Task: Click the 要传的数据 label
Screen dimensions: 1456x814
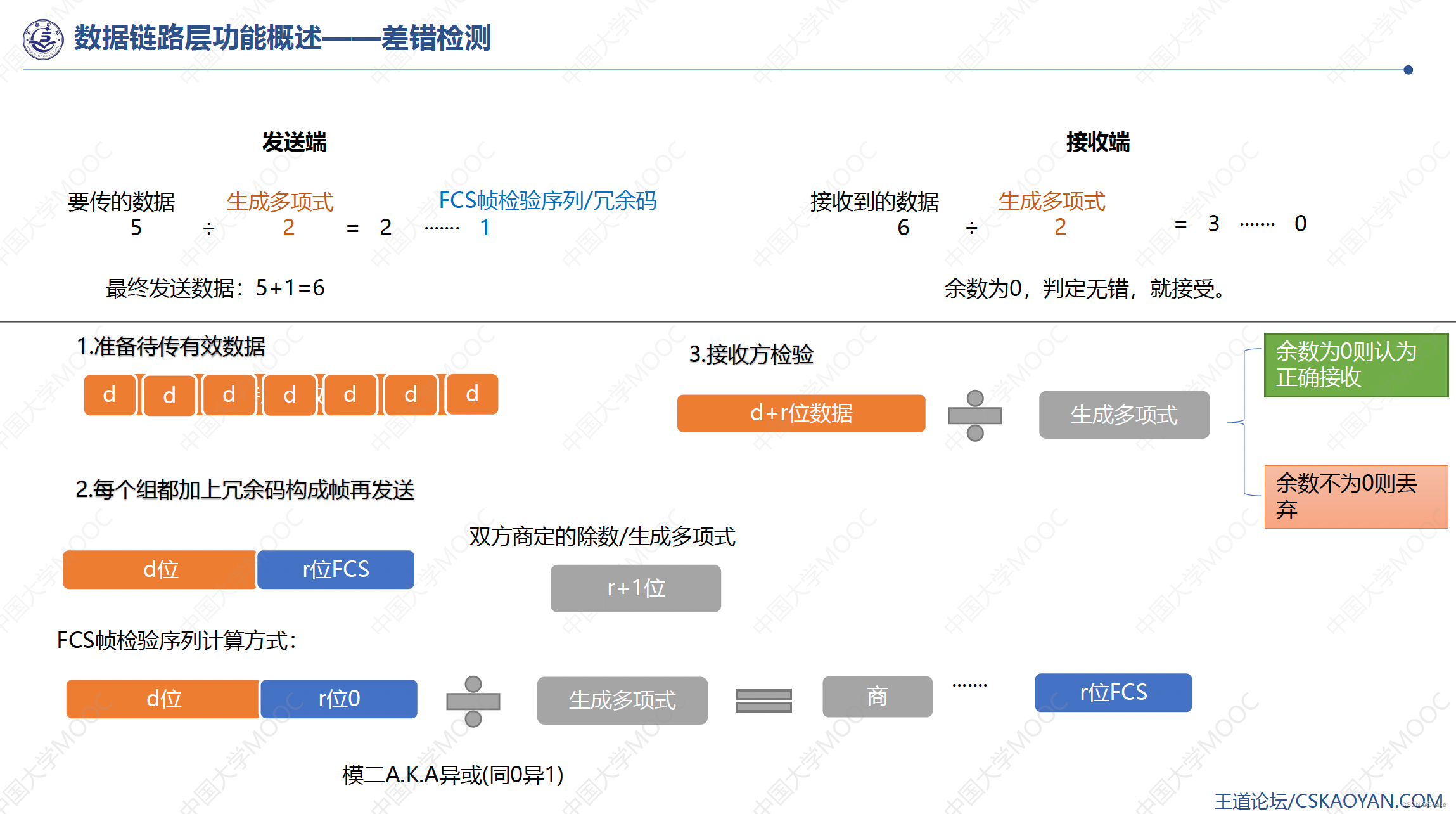Action: [x=121, y=202]
